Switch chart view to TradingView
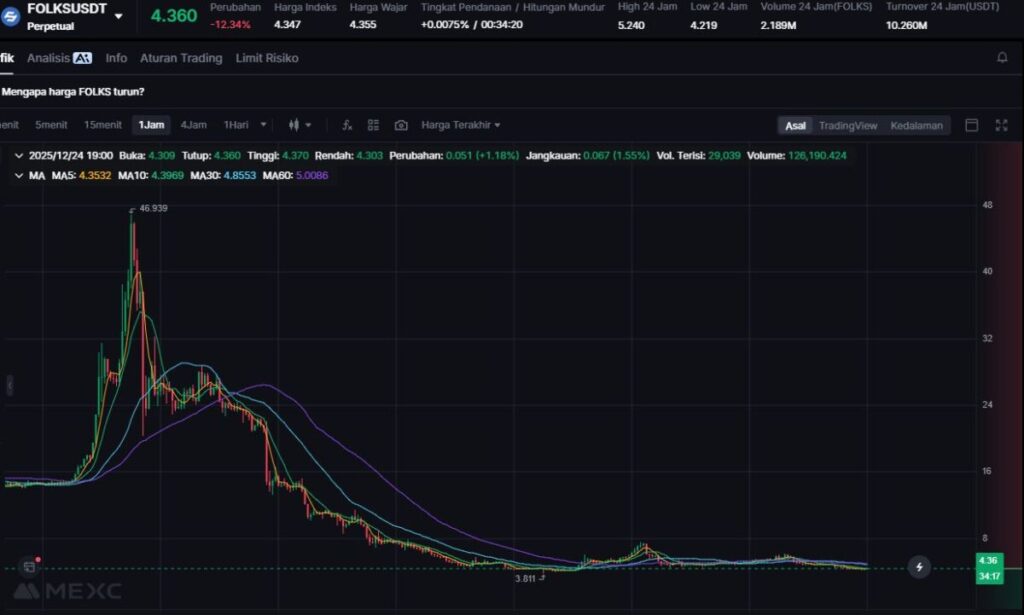The height and width of the screenshot is (615, 1024). pyautogui.click(x=847, y=125)
